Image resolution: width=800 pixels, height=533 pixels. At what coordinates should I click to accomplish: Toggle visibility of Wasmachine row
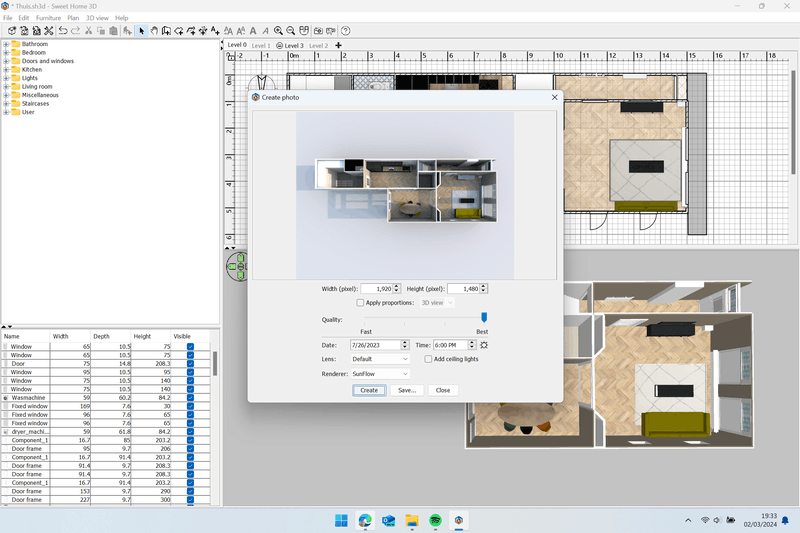click(190, 398)
